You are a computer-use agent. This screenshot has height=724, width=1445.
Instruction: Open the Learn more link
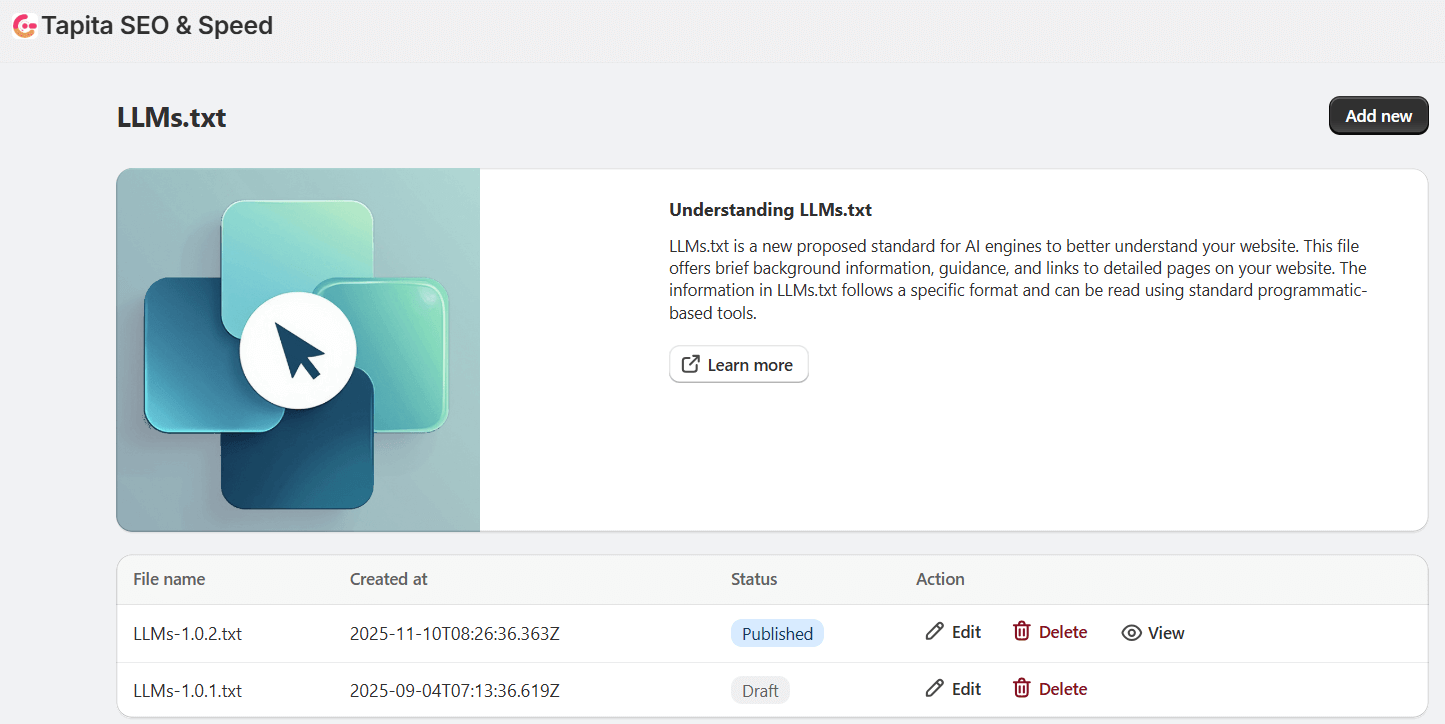point(738,365)
